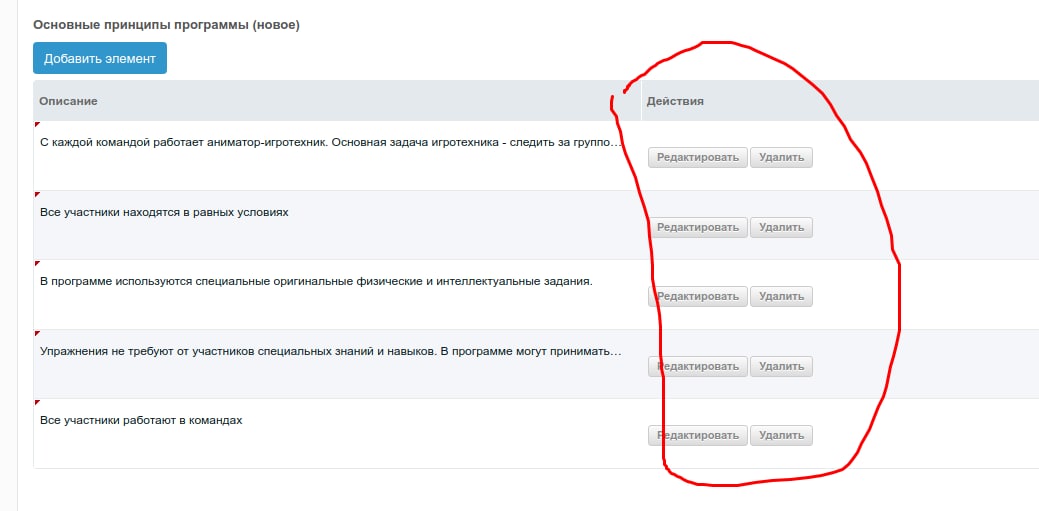The image size is (1039, 511).
Task: Edit the Упражнения не требуют row
Action: tap(698, 366)
